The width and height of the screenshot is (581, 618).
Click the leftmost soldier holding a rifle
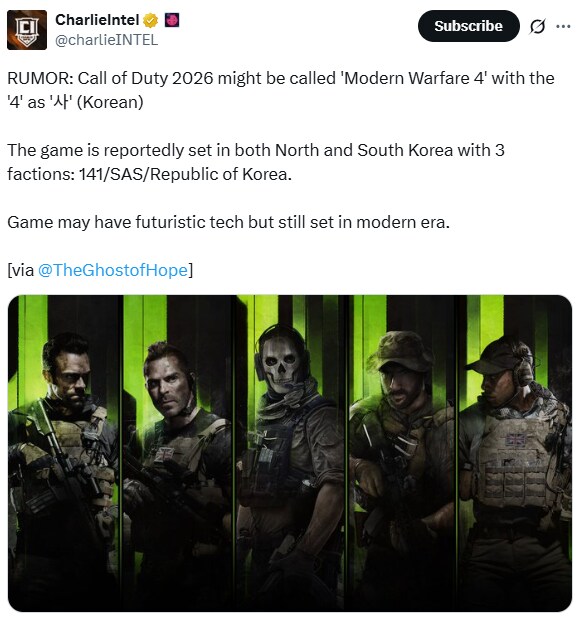pos(64,453)
